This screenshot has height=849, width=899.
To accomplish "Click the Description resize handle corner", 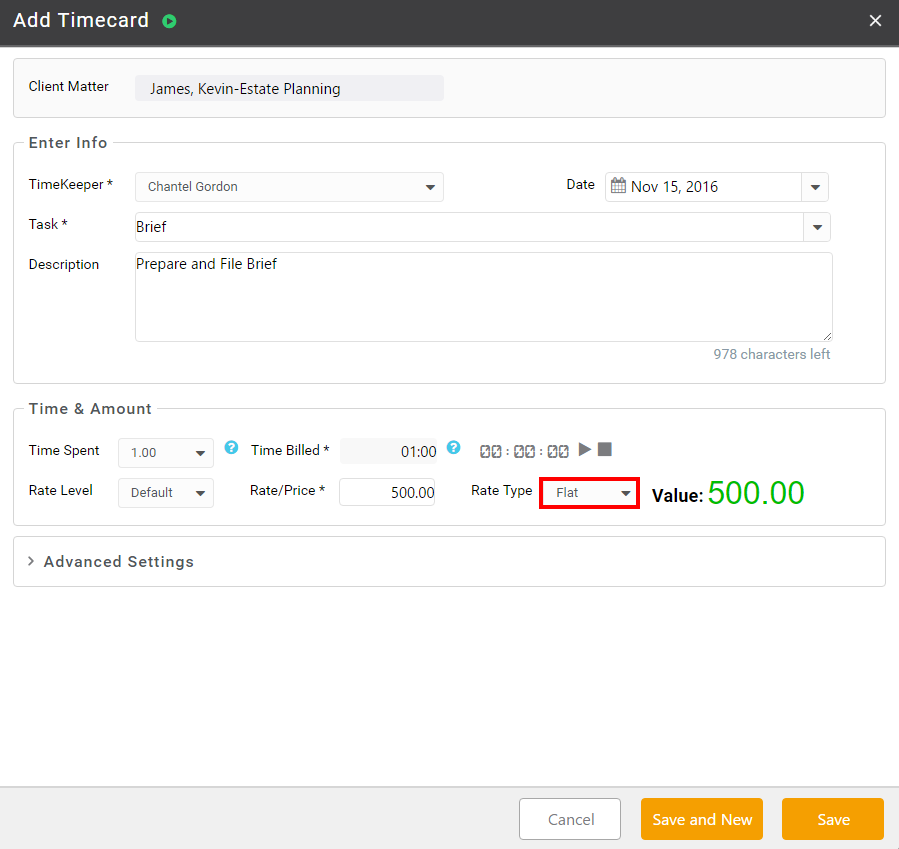I will pos(827,337).
